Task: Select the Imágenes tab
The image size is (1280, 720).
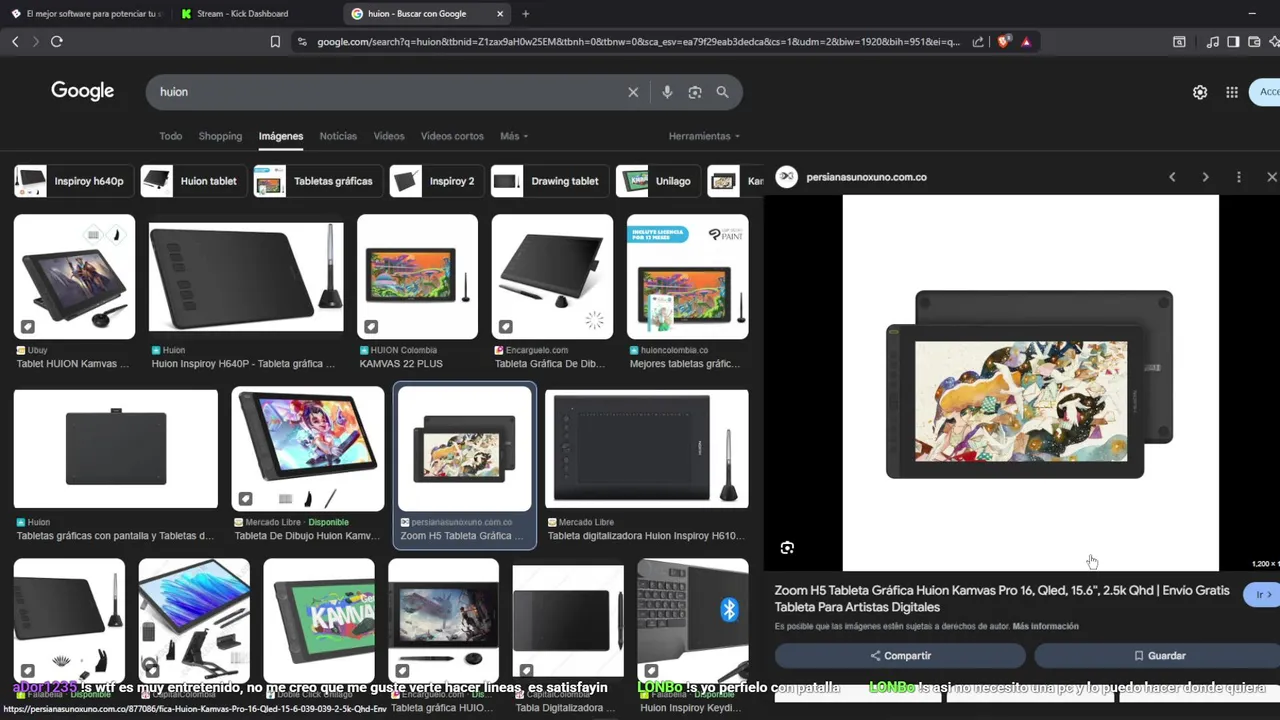Action: pyautogui.click(x=281, y=136)
